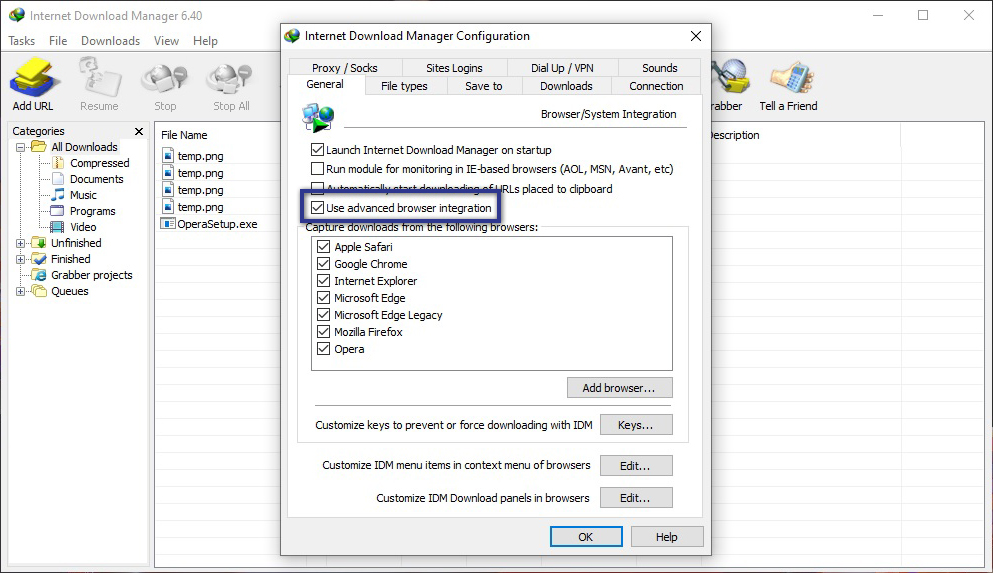Uncheck Microsoft Edge browser capture
Screen dimensions: 993x573
pyautogui.click(x=324, y=298)
